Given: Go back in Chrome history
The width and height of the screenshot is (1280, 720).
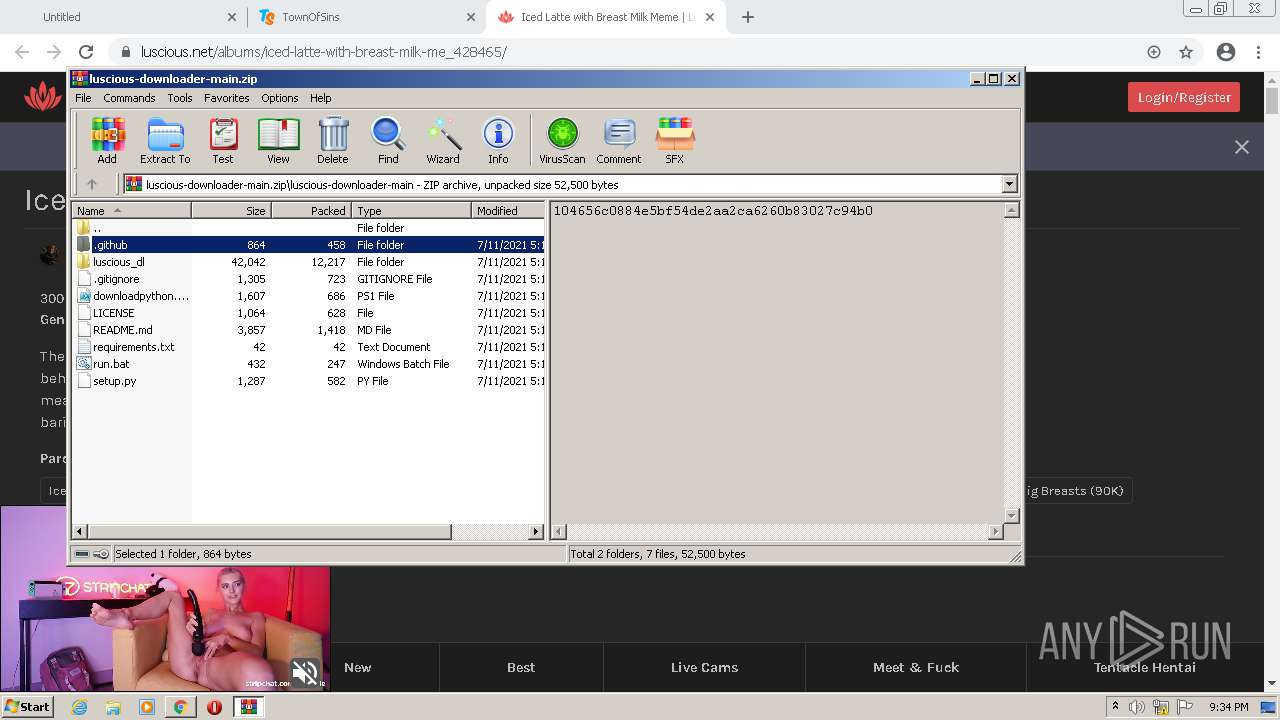Looking at the screenshot, I should 22,52.
